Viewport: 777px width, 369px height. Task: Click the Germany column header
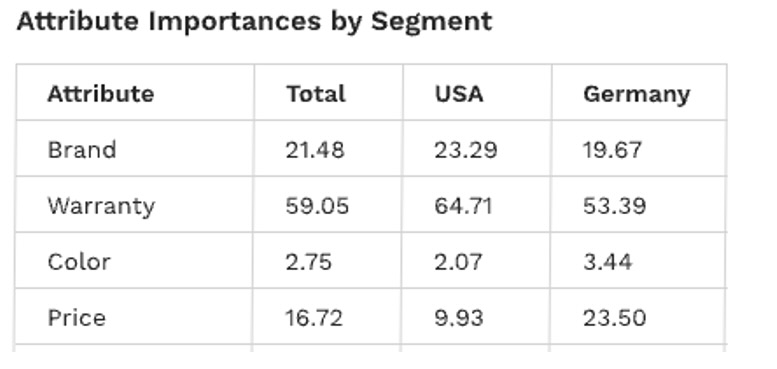tap(636, 95)
